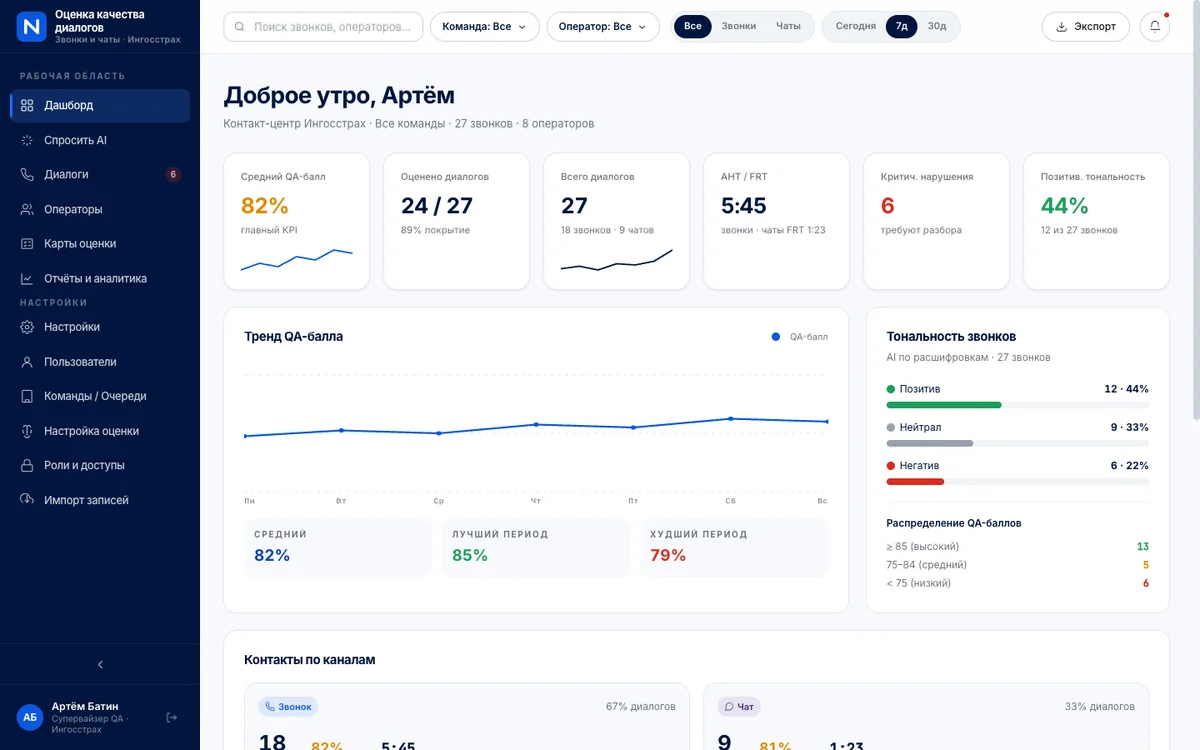The image size is (1200, 750).
Task: Open the Команда: Все dropdown
Action: coord(485,27)
